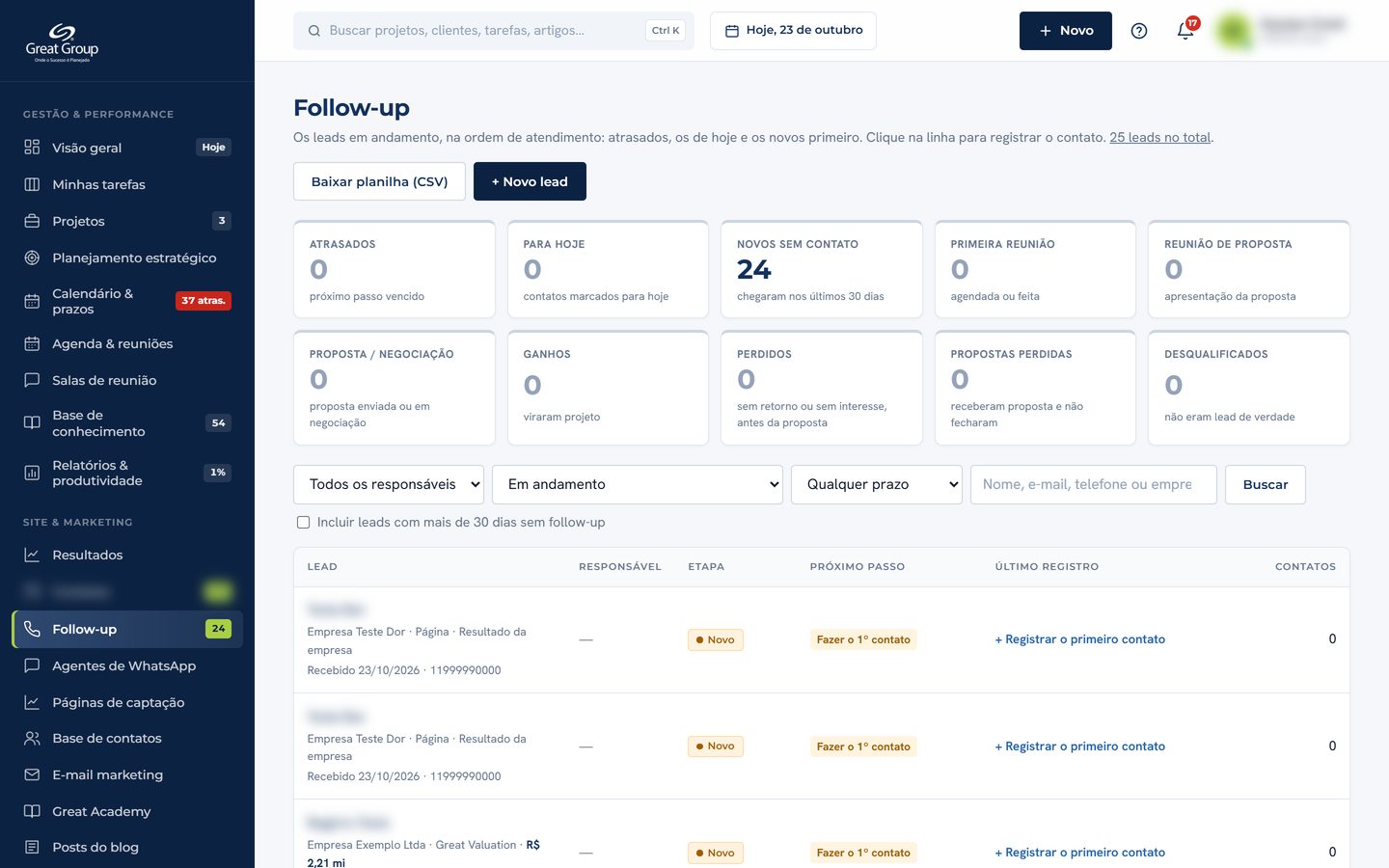This screenshot has width=1389, height=868.
Task: Click date button Hoje, 23 de outubro
Action: (x=793, y=31)
